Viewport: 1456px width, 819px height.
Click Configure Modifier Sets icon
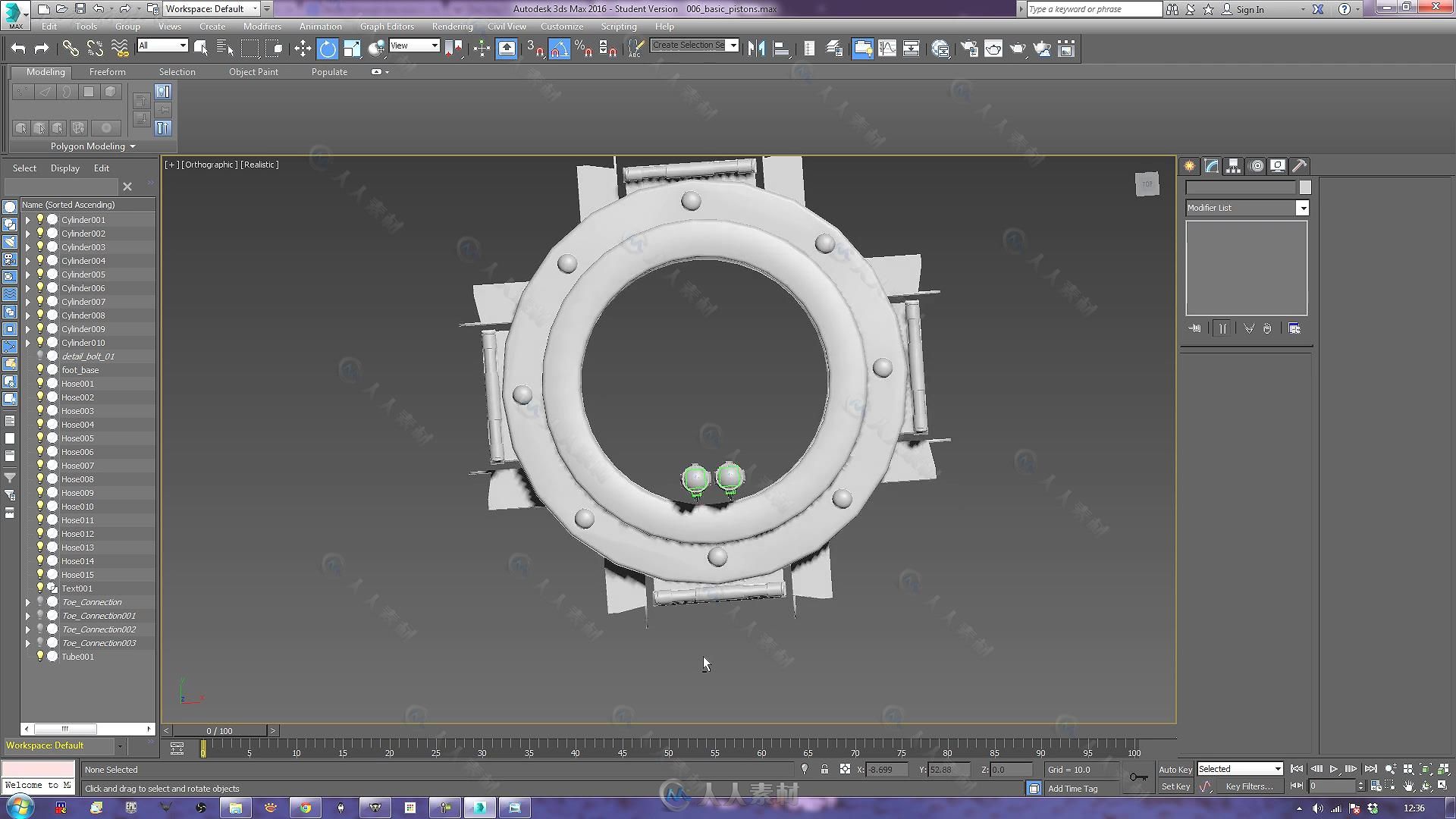coord(1294,328)
